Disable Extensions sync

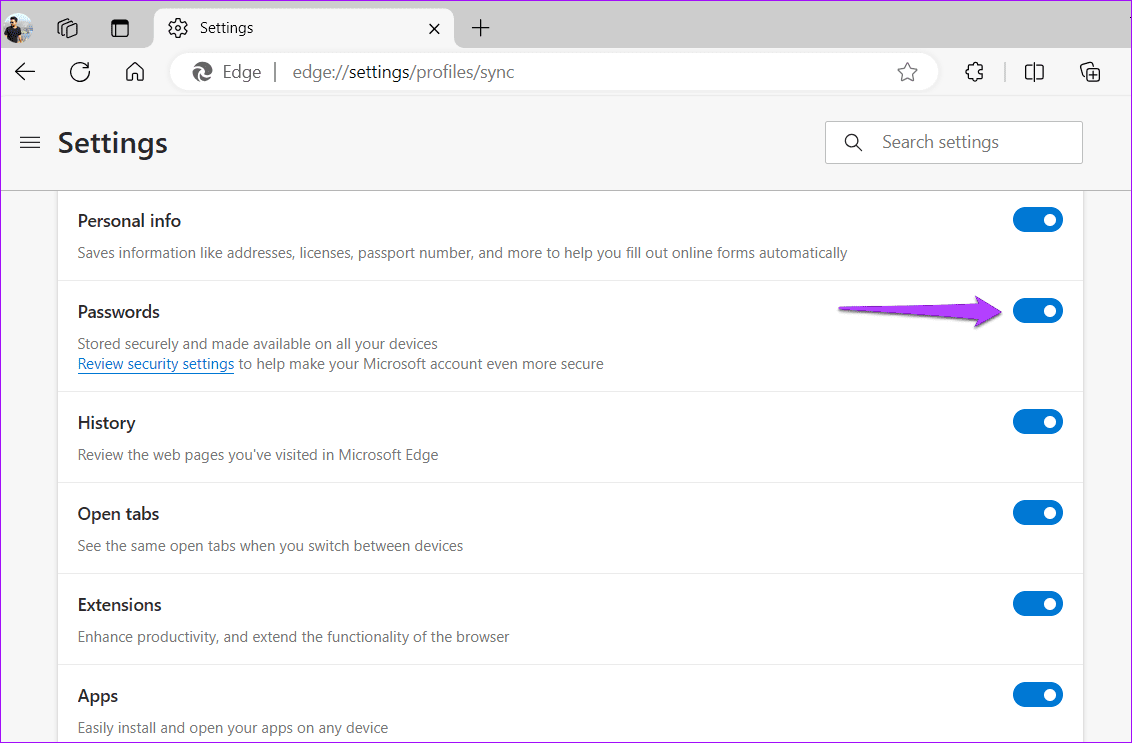coord(1038,603)
